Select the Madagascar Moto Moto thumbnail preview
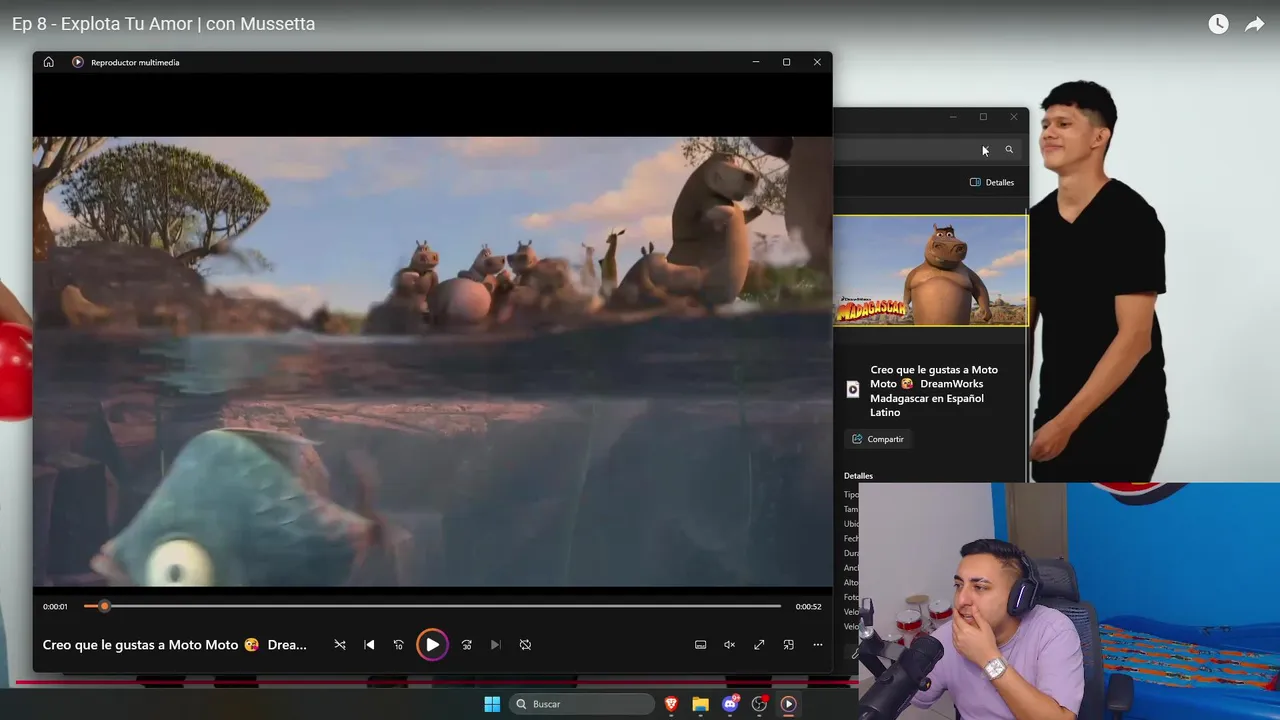Viewport: 1280px width, 720px height. tap(930, 271)
